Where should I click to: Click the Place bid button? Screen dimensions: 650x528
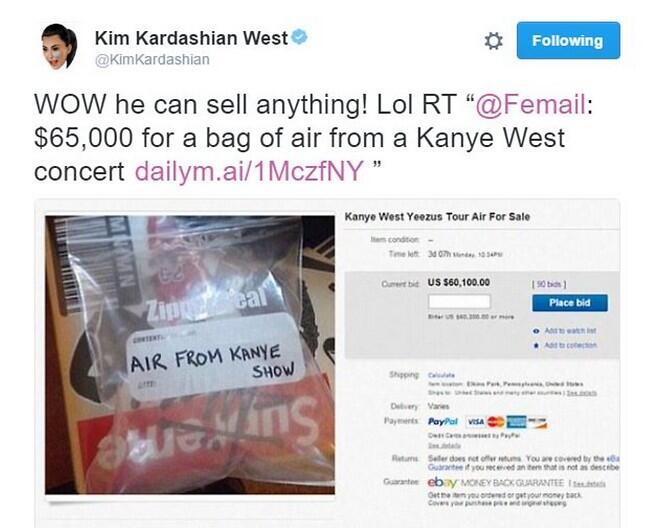[x=570, y=303]
